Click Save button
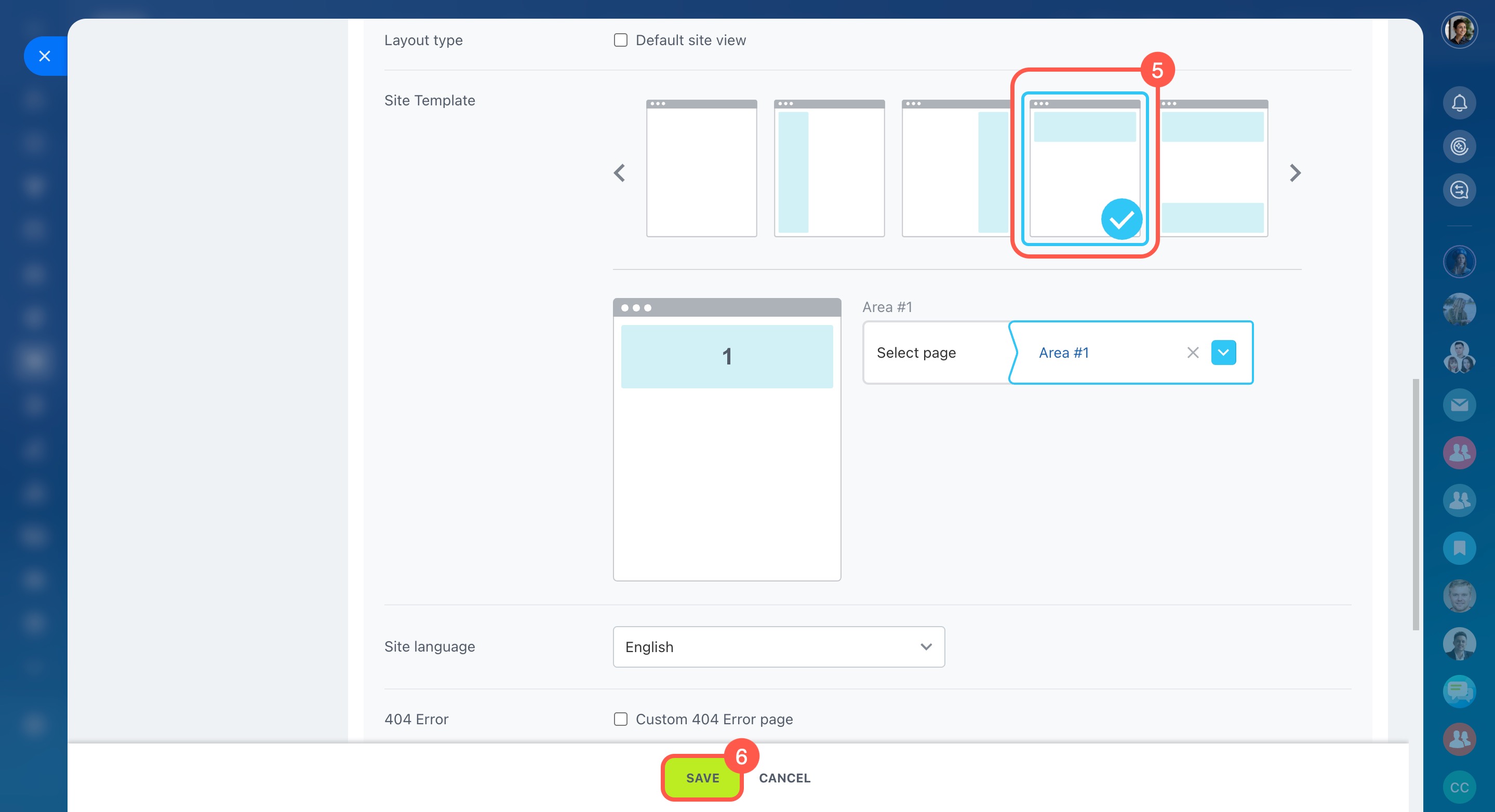Screen dimensions: 1495x812 coord(702,778)
